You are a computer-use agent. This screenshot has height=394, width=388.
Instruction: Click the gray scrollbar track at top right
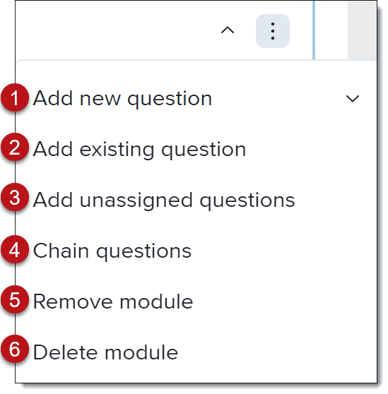point(362,31)
